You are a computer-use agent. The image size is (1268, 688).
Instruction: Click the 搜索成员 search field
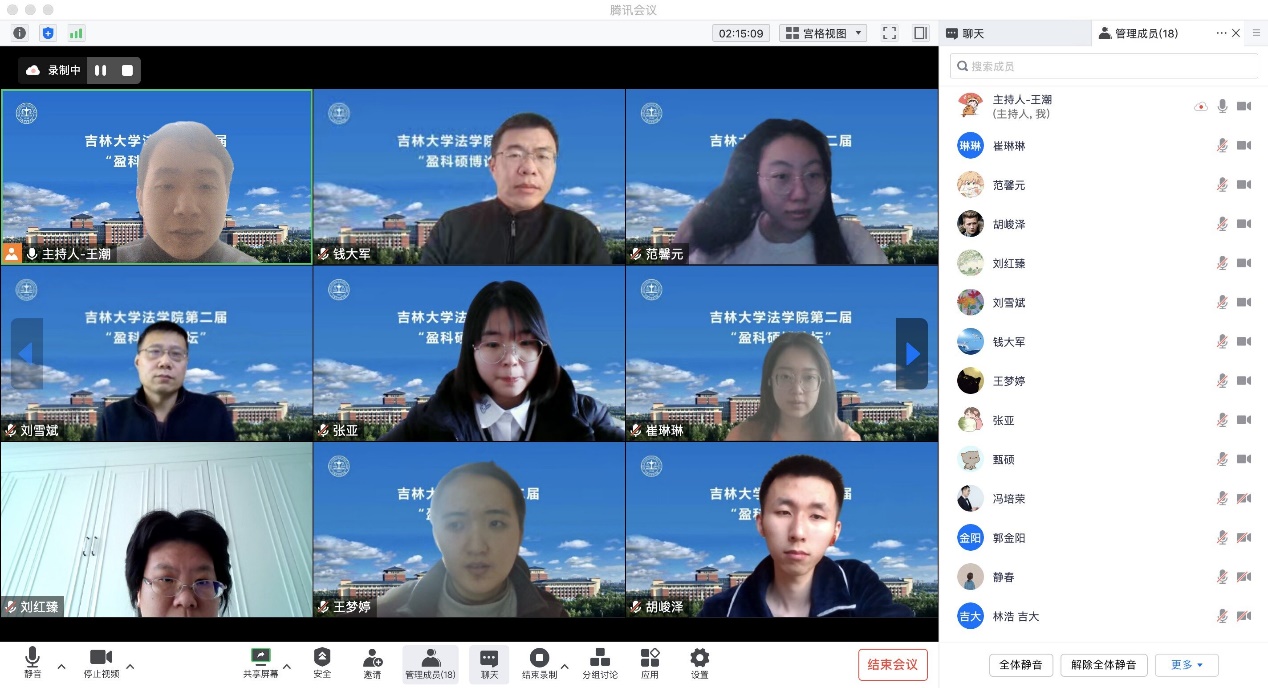pyautogui.click(x=1104, y=66)
